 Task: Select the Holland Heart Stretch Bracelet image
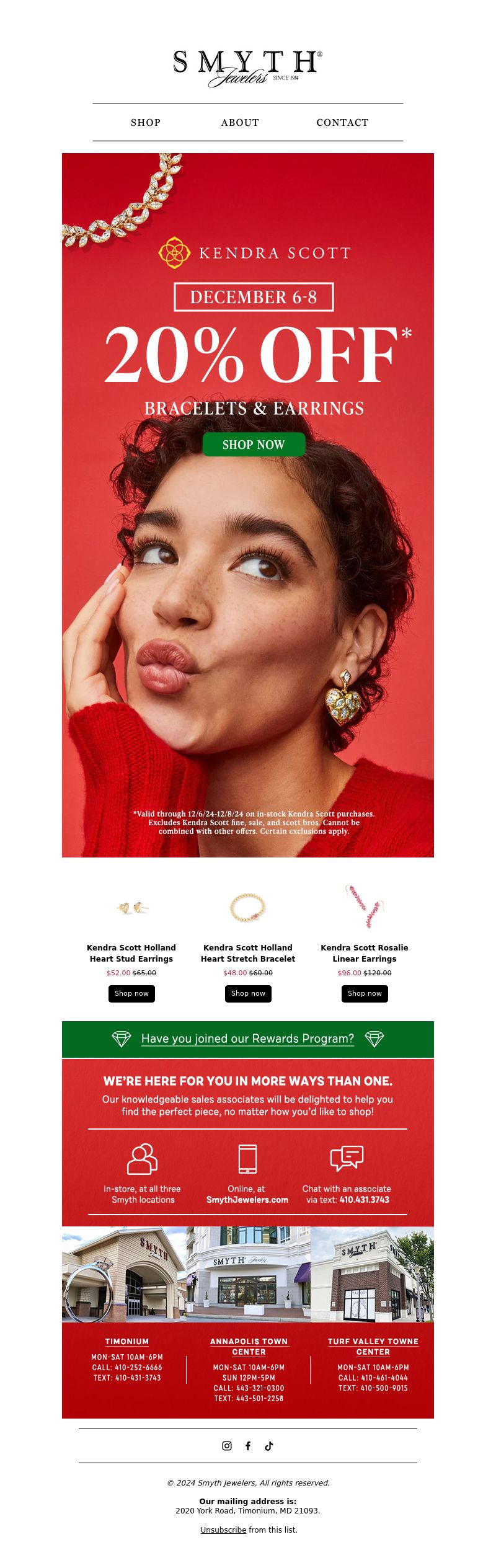pos(248,908)
